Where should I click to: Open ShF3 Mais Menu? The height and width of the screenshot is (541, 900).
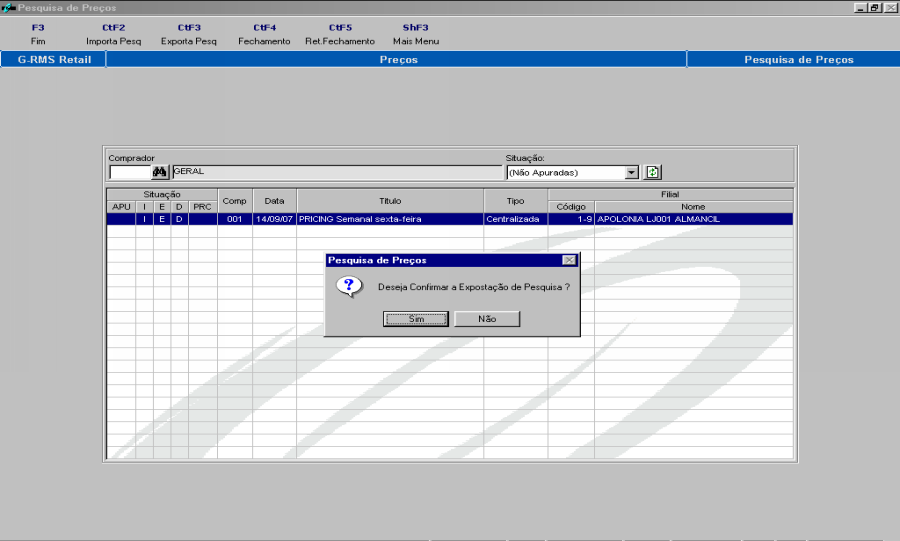(x=416, y=34)
